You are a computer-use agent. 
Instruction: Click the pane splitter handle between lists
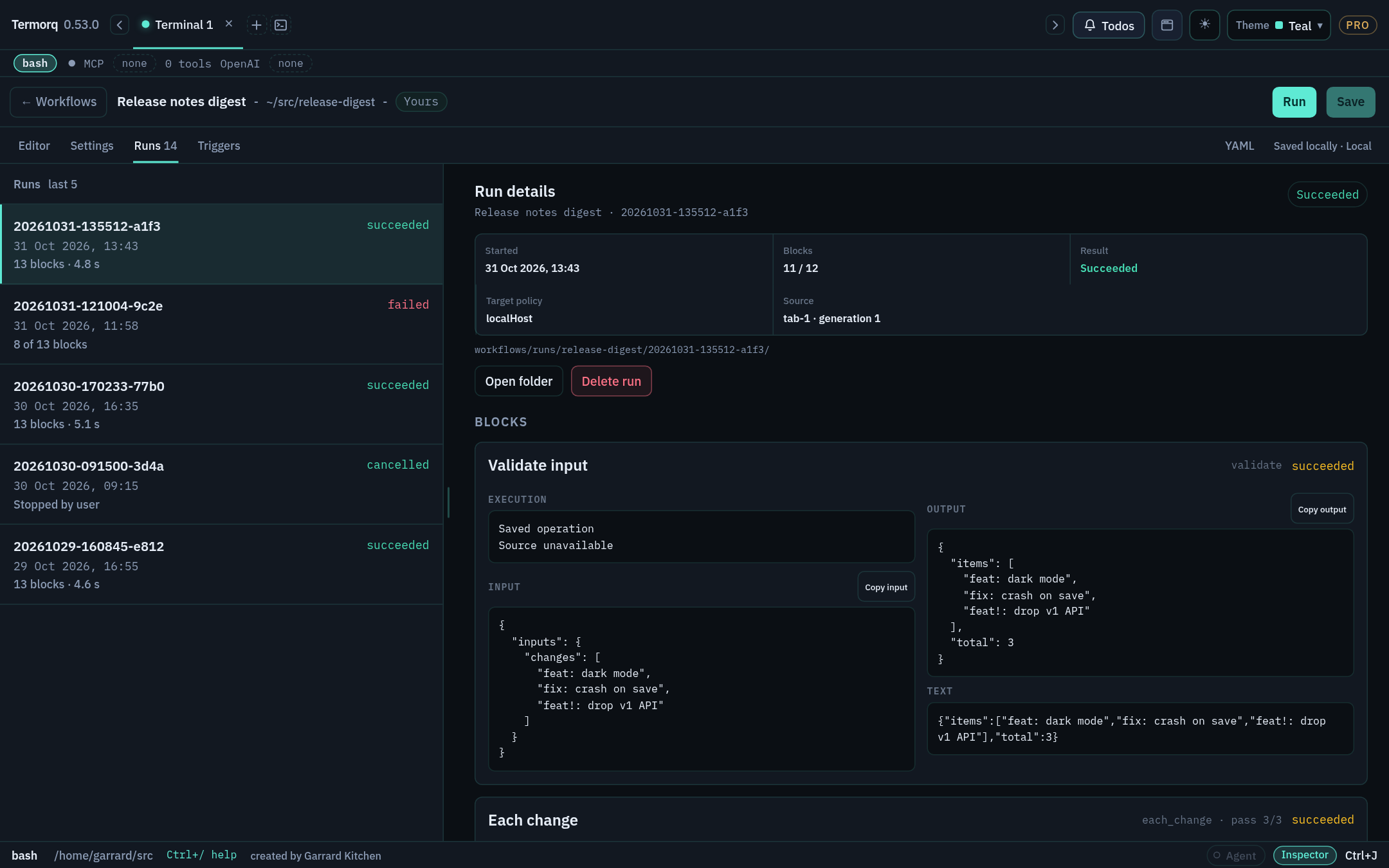pyautogui.click(x=448, y=502)
